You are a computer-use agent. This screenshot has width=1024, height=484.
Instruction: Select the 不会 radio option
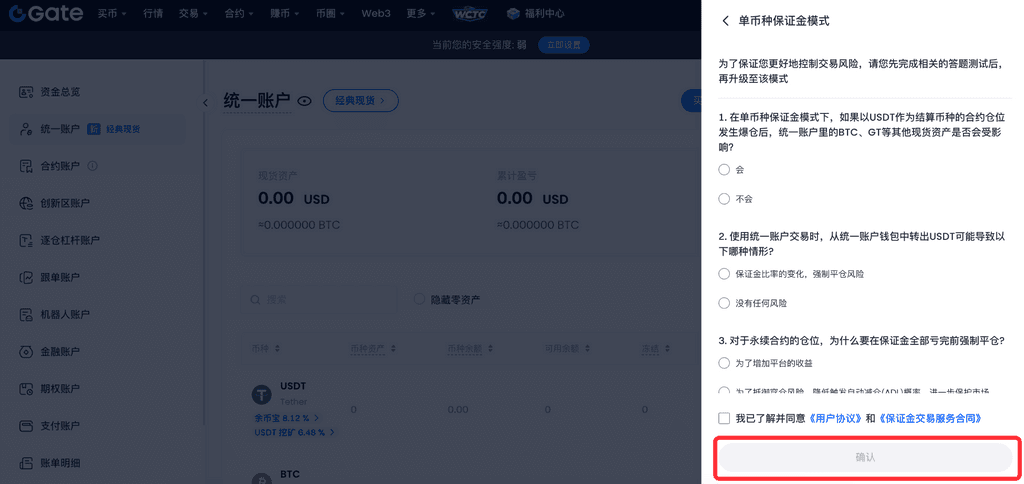coord(724,199)
